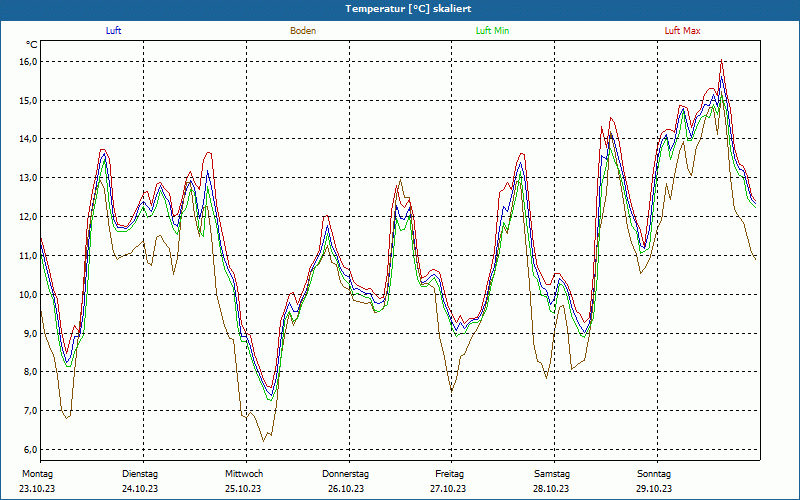Click the 'Montag' day label
The width and height of the screenshot is (800, 500).
(37, 473)
